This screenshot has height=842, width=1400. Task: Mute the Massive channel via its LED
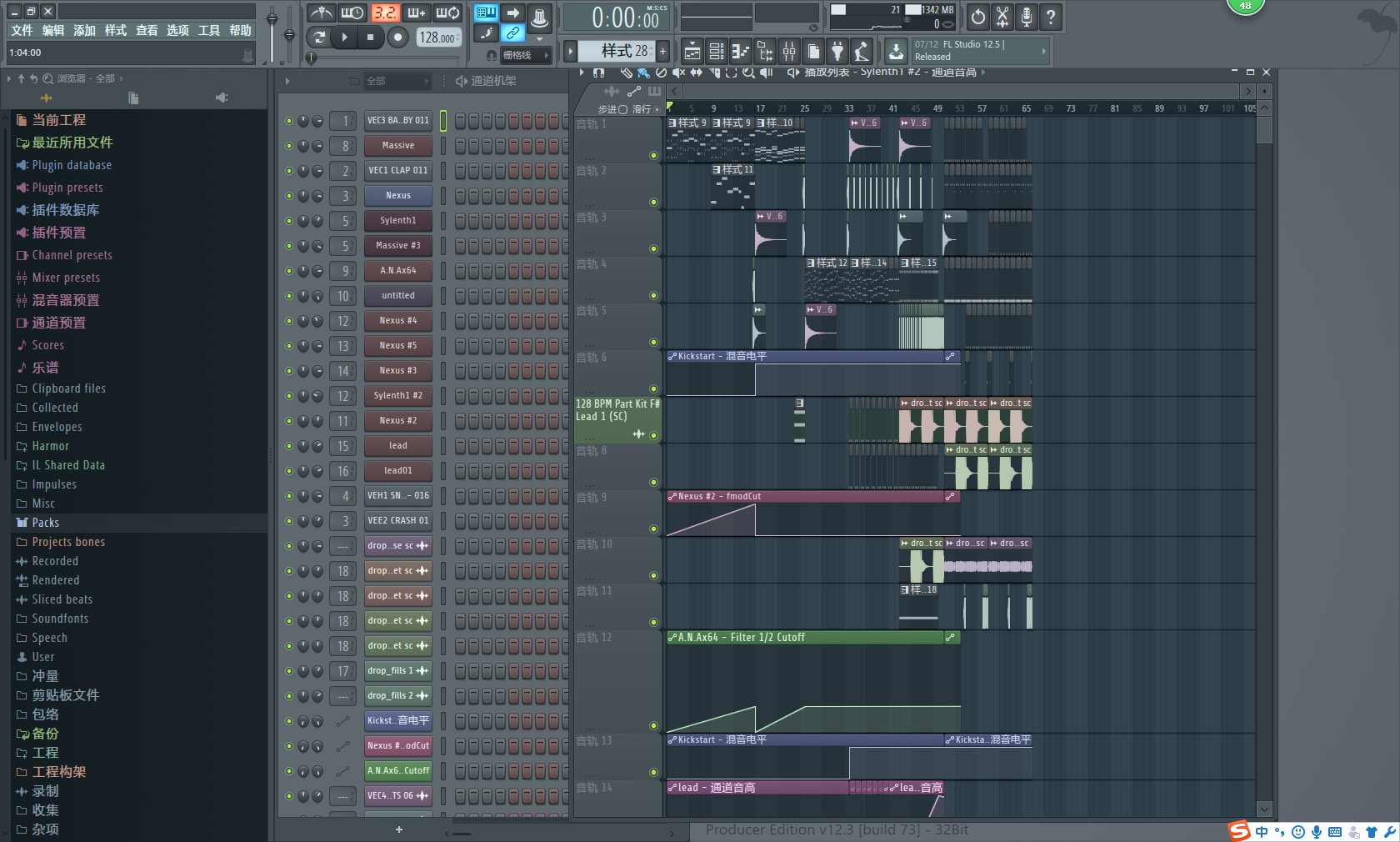tap(289, 146)
